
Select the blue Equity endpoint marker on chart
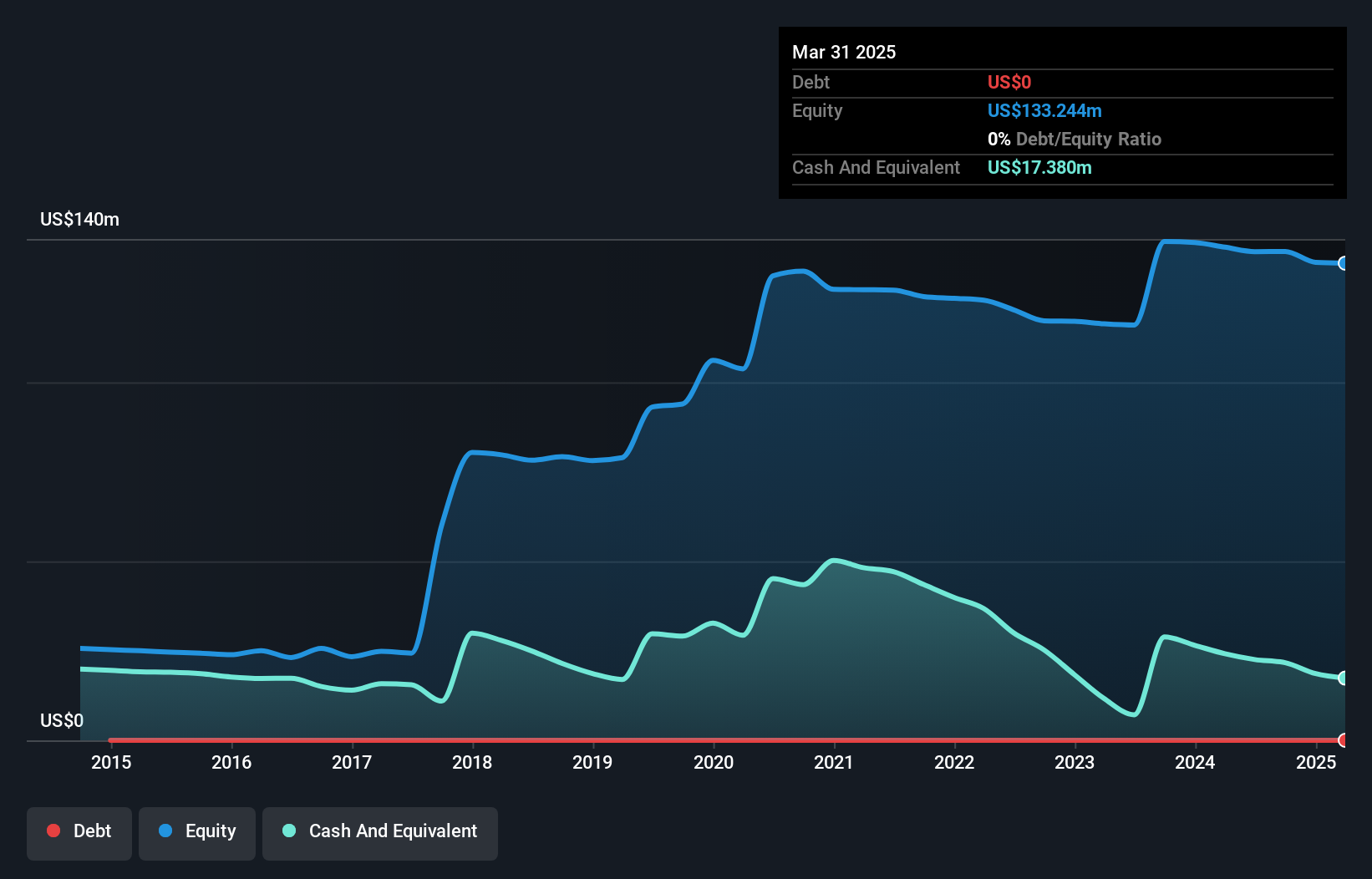pos(1344,263)
